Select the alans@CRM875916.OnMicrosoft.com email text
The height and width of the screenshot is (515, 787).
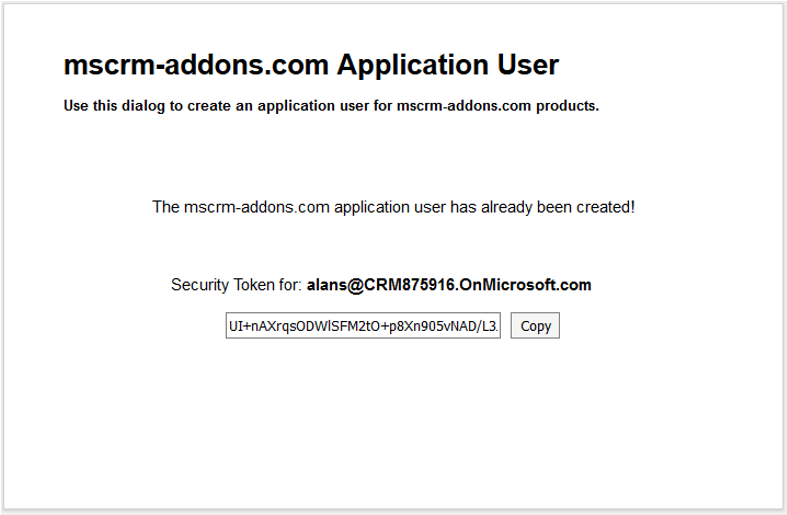449,285
